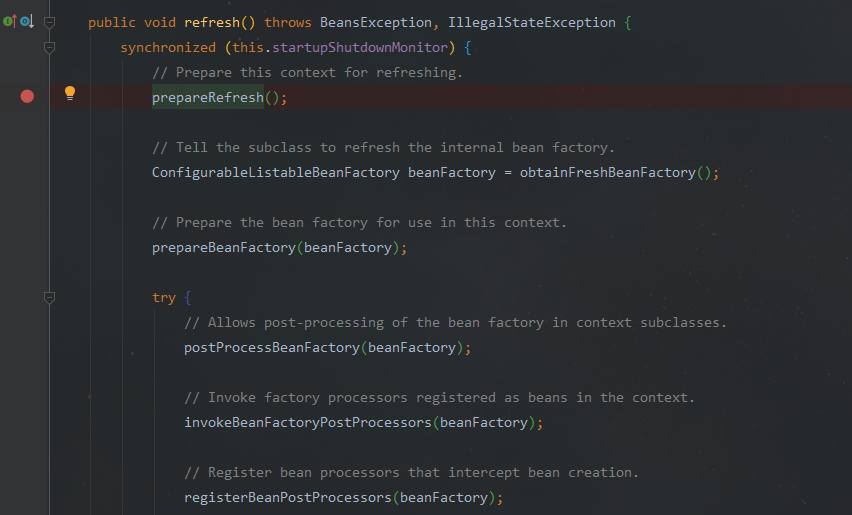The image size is (852, 515).
Task: Click startupShutdownMonitor field reference
Action: (360, 48)
